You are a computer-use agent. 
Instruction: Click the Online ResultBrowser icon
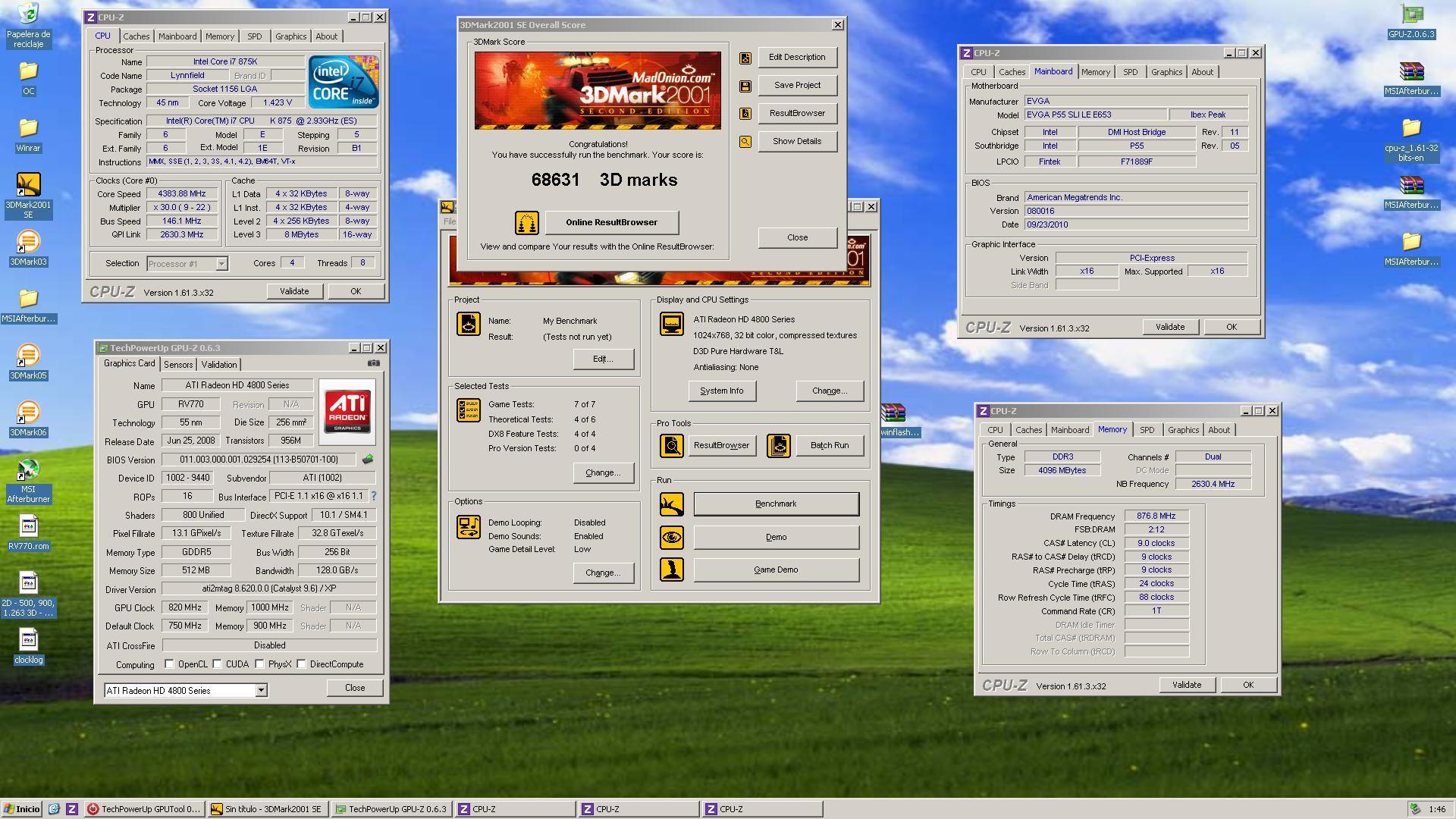(x=527, y=223)
